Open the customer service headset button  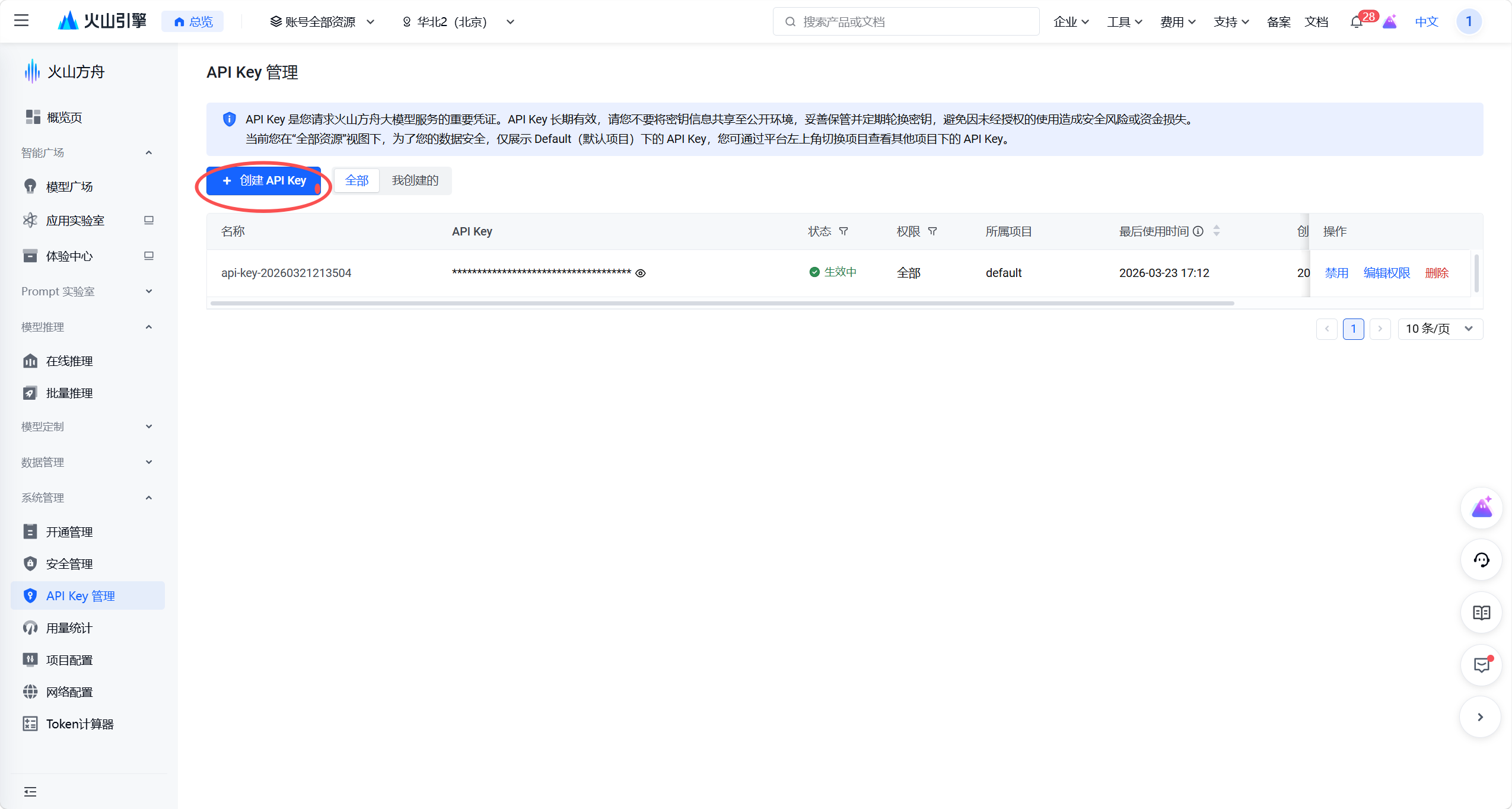tap(1481, 560)
